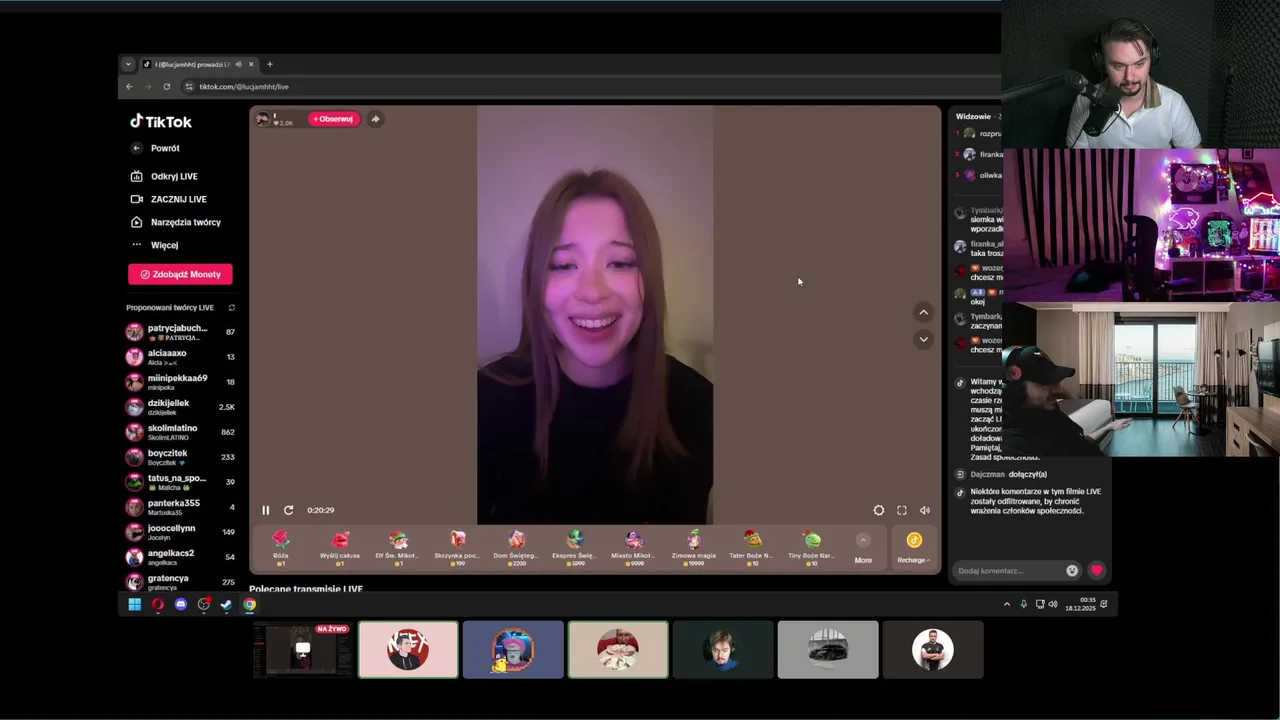Send the Róża gift
The image size is (1280, 720).
pos(281,548)
